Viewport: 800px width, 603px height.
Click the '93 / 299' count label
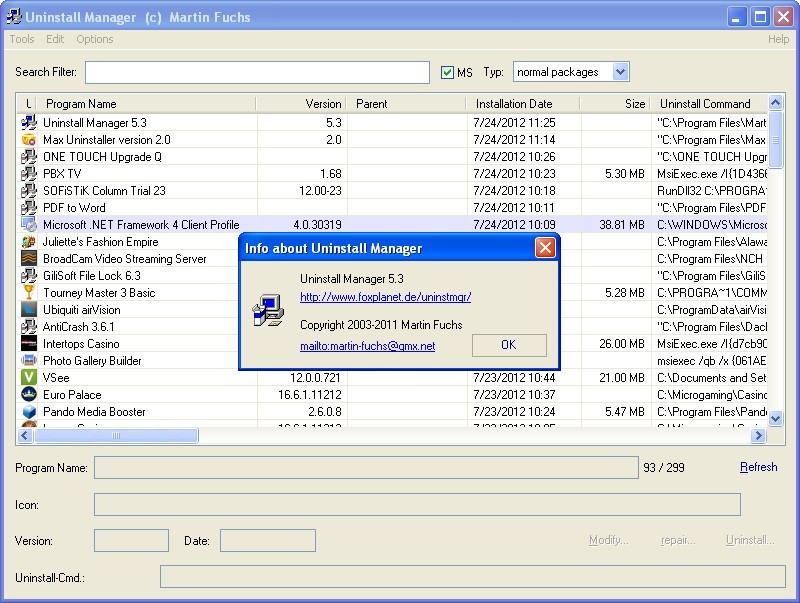(x=664, y=468)
